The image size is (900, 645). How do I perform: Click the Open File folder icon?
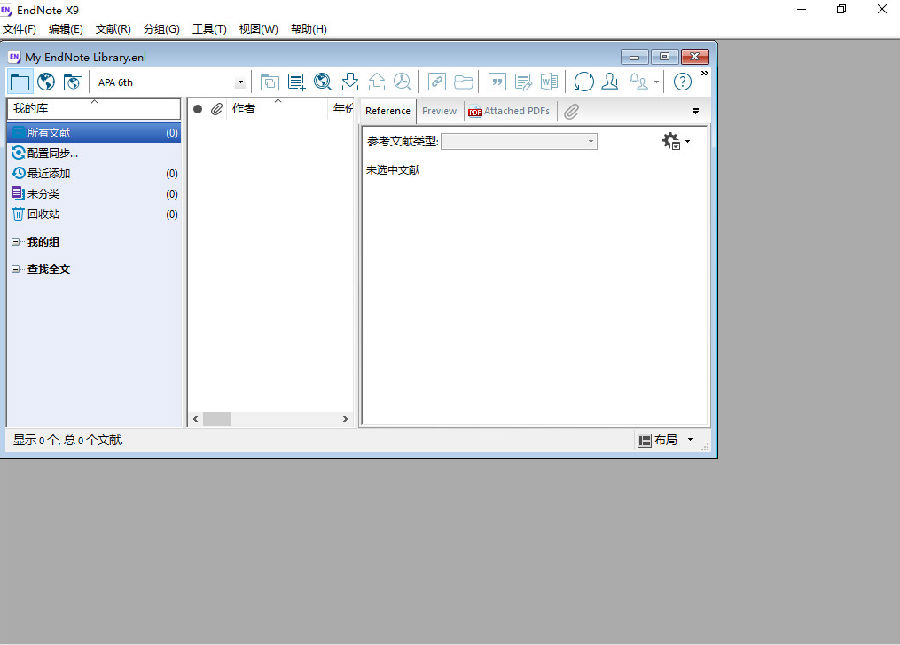click(463, 82)
